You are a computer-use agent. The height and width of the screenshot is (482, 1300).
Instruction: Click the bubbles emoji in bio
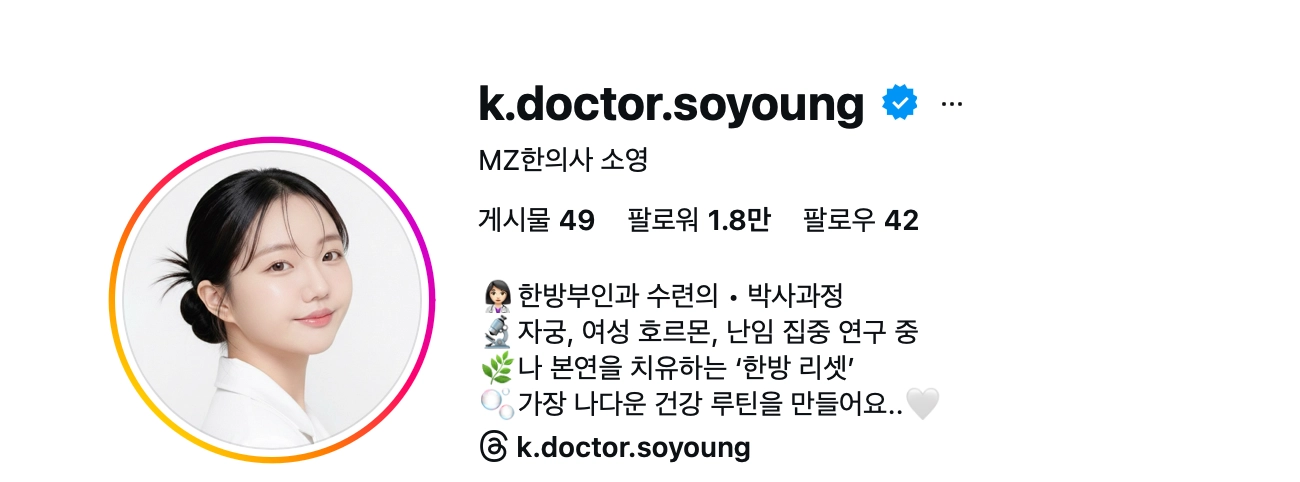click(x=496, y=404)
